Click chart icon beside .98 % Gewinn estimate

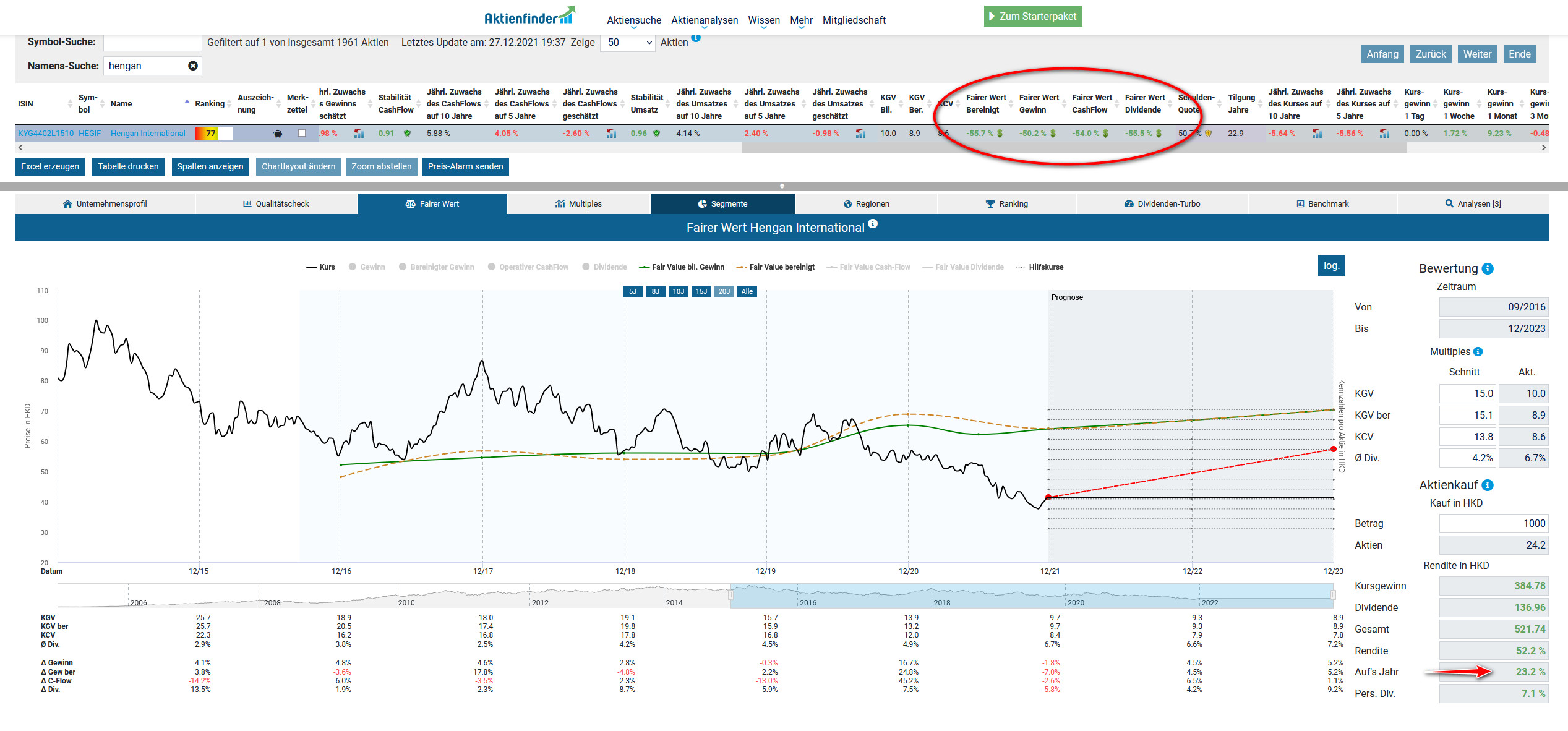(359, 134)
